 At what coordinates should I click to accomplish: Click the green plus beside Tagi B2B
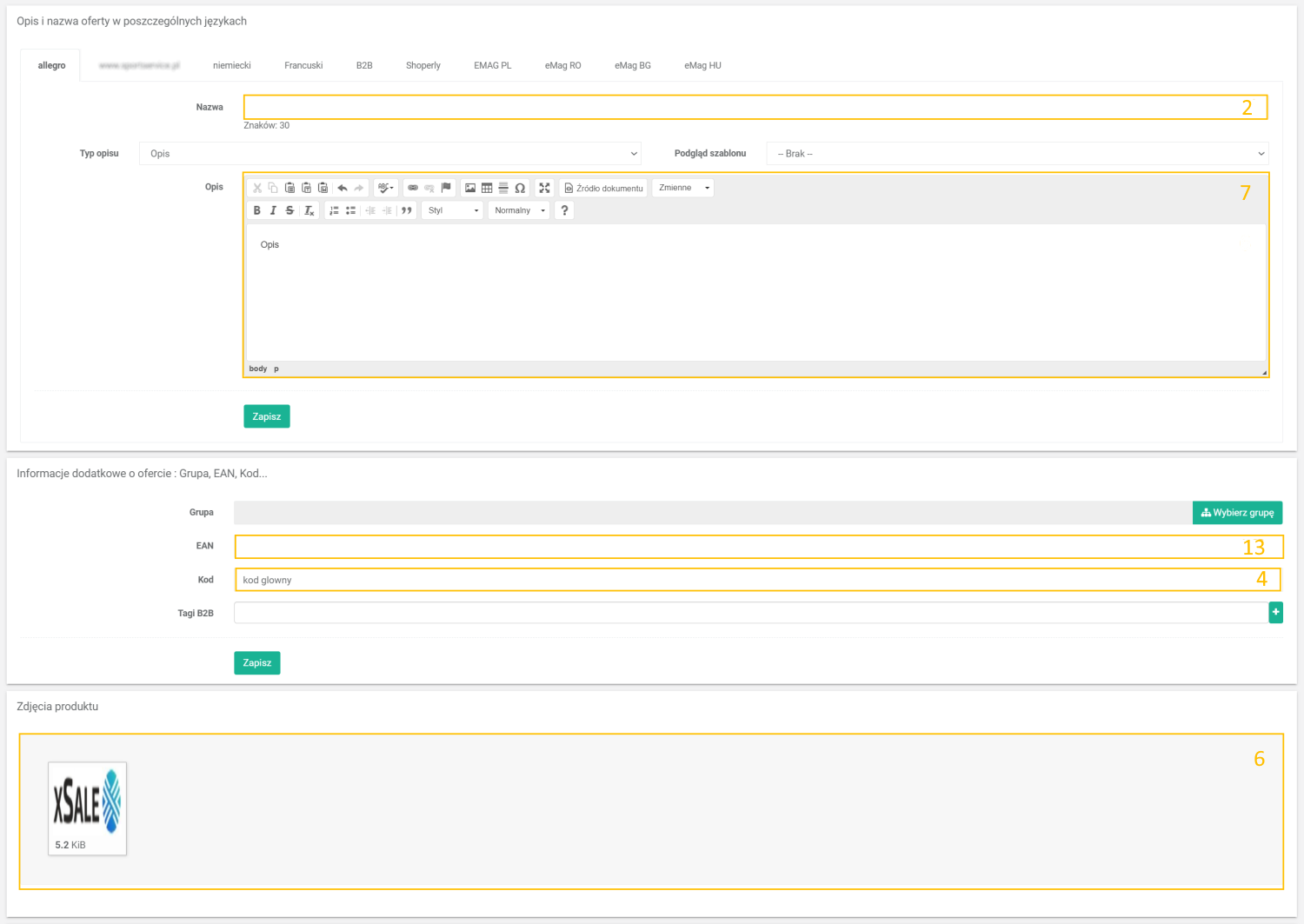(1275, 613)
